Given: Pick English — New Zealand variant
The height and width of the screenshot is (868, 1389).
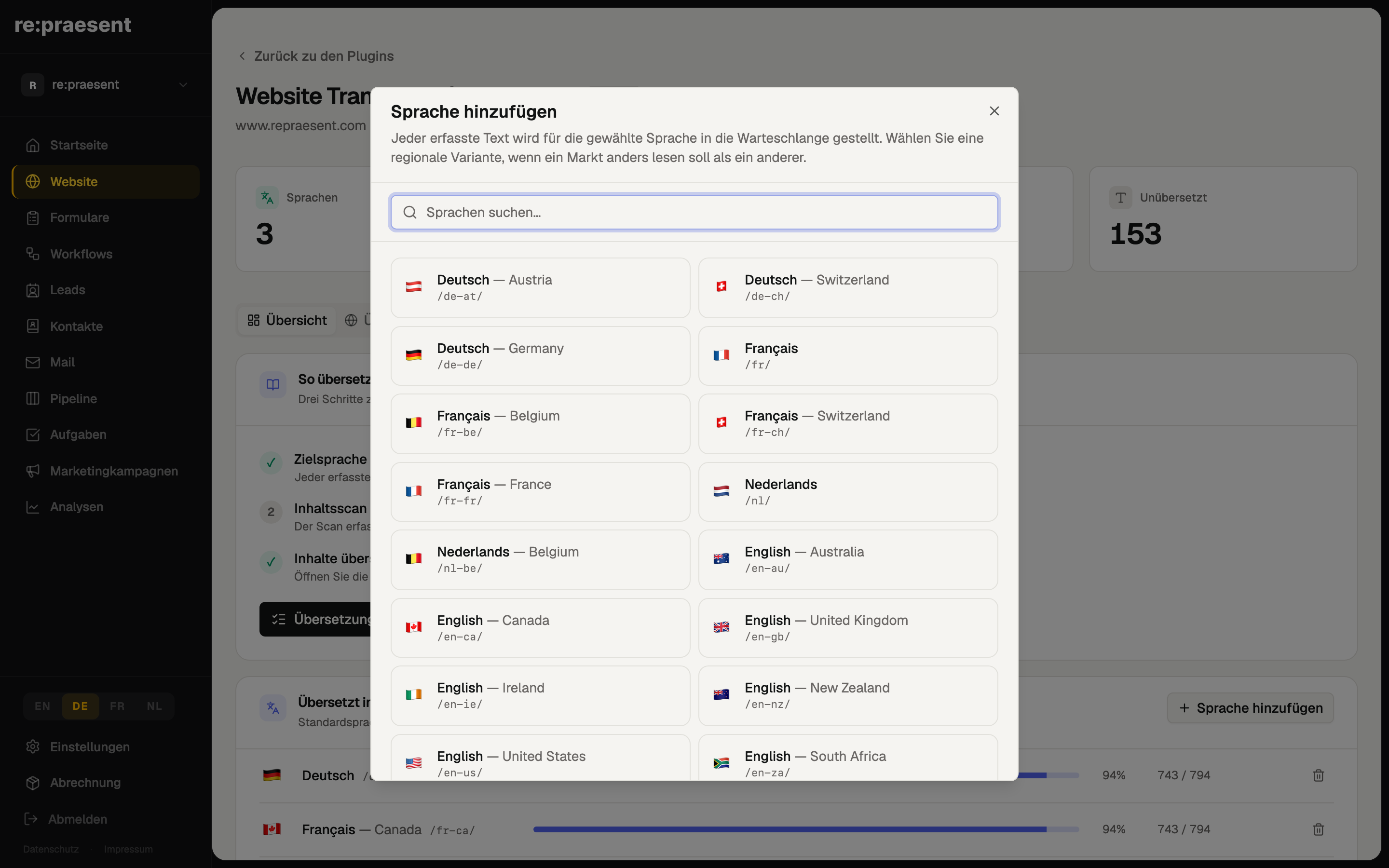Looking at the screenshot, I should pyautogui.click(x=848, y=696).
